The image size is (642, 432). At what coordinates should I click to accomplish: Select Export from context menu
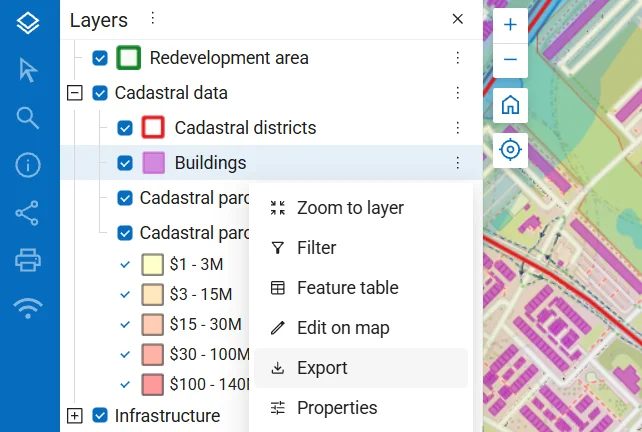pos(361,368)
